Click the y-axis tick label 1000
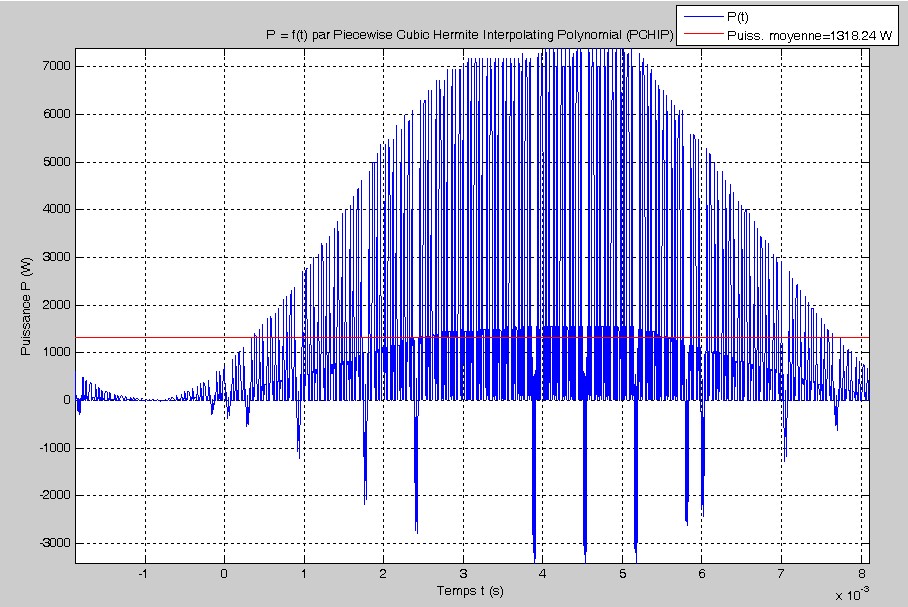The image size is (908, 607). pos(57,352)
